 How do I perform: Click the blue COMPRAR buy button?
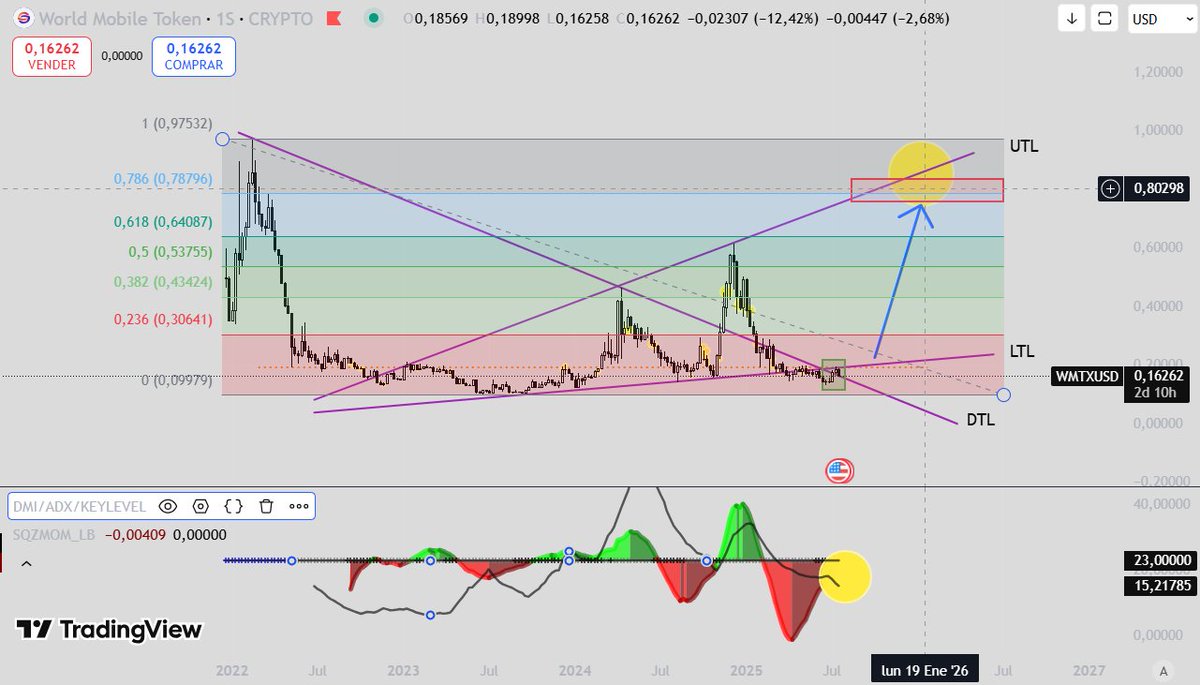point(194,56)
